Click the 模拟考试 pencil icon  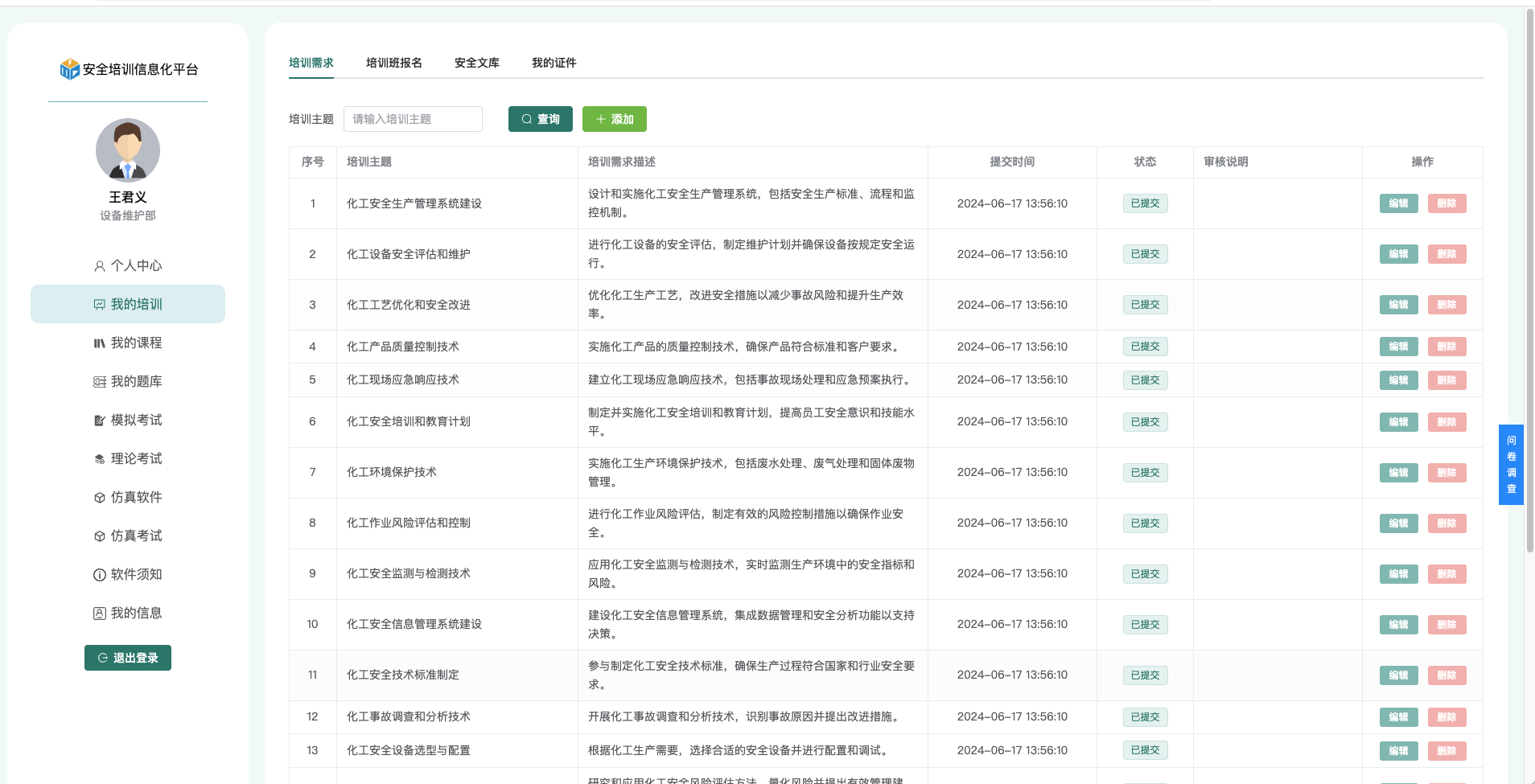pos(100,421)
